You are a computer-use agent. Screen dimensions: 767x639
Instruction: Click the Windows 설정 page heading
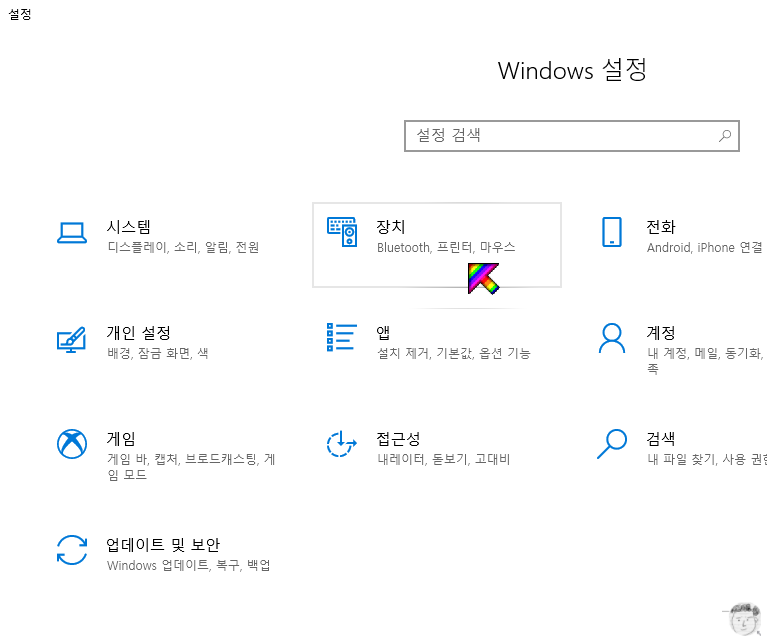click(572, 70)
